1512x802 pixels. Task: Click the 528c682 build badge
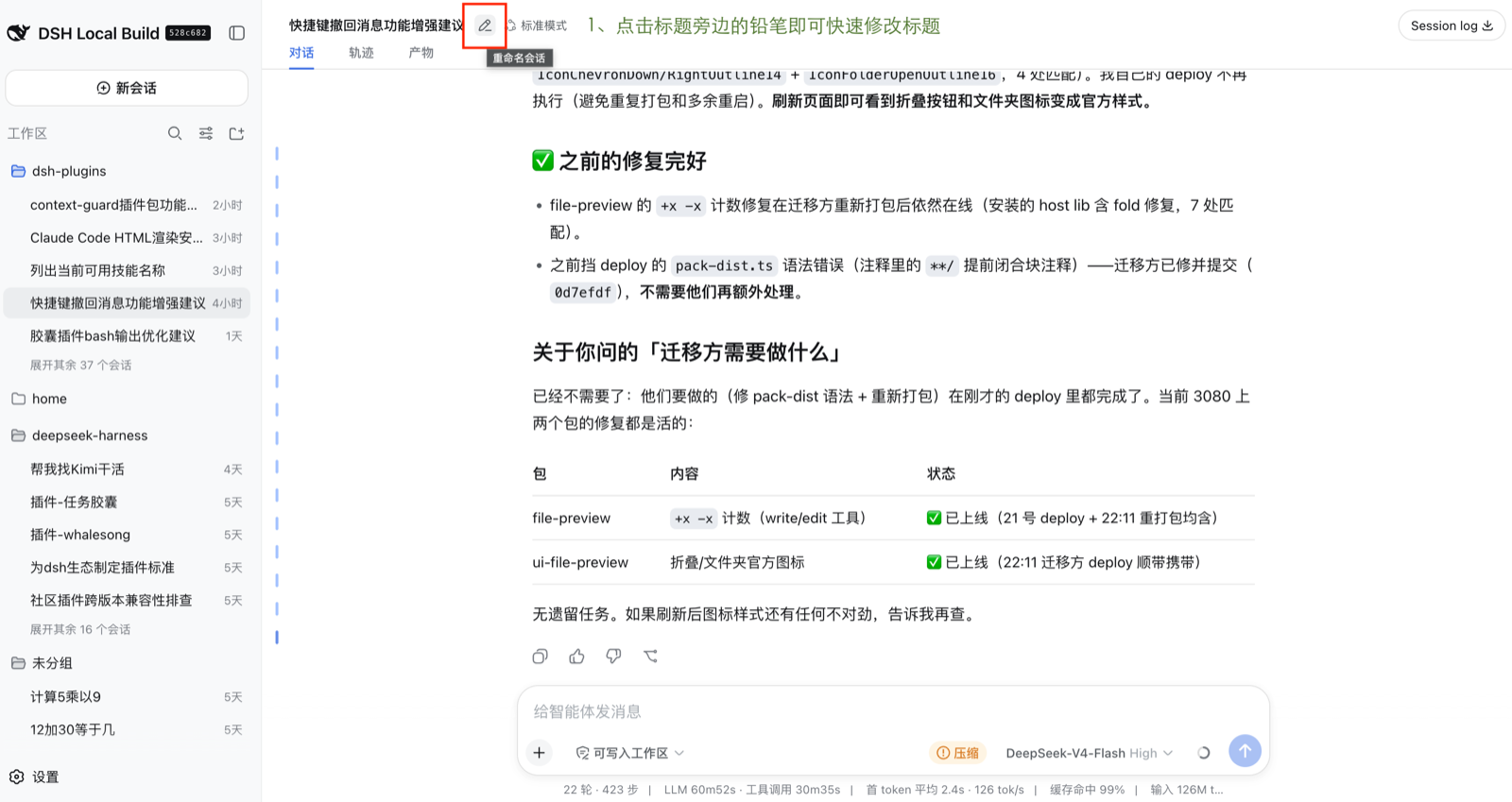tap(188, 33)
